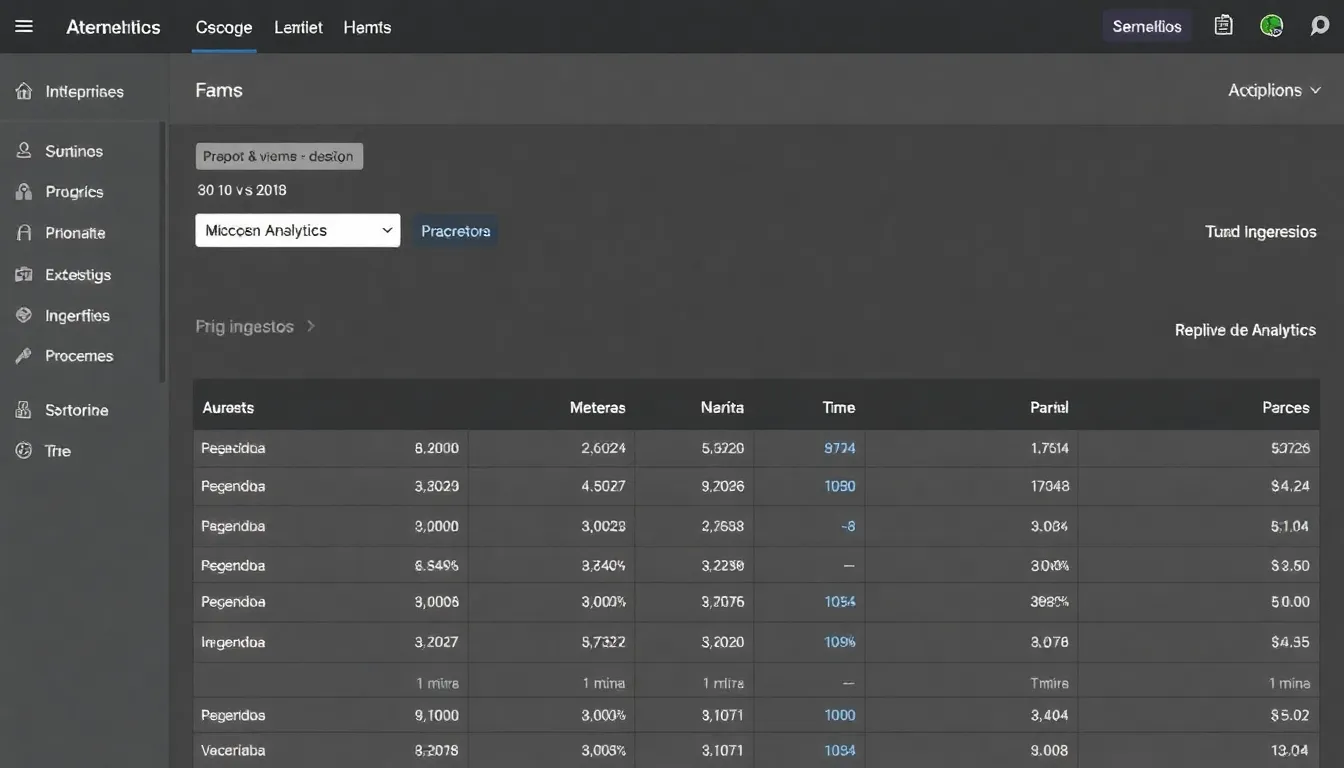Open the hamburger menu icon
The image size is (1344, 768).
point(24,27)
